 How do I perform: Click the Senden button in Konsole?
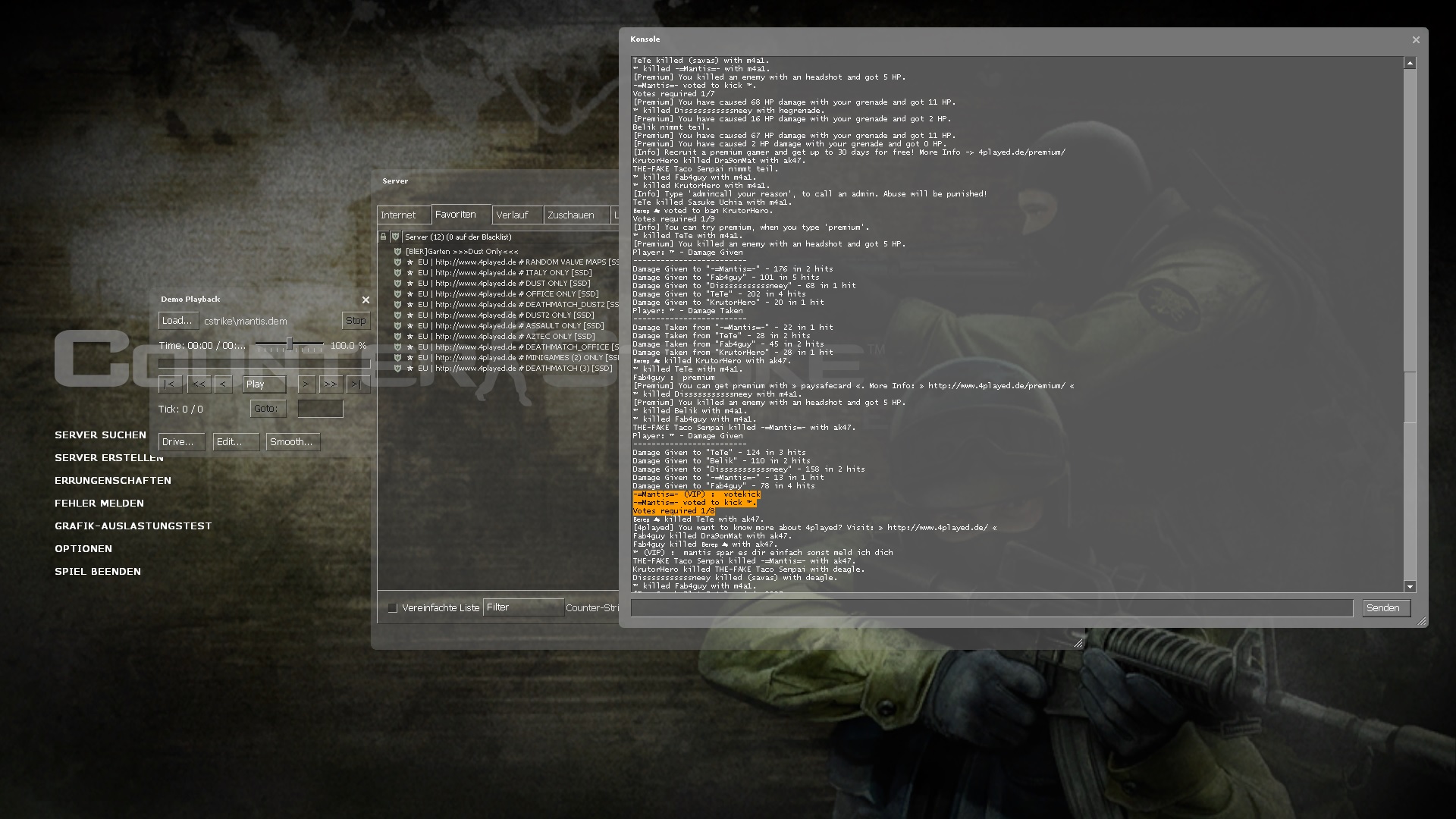pos(1386,608)
